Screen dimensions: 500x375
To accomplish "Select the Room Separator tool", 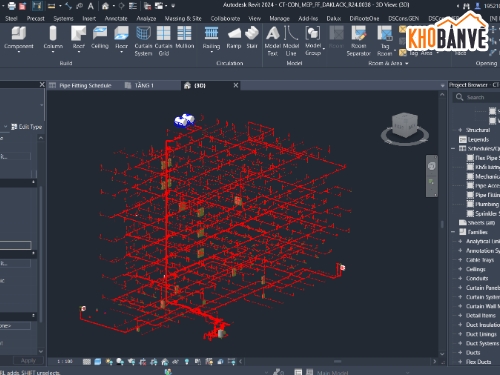I will [x=358, y=33].
